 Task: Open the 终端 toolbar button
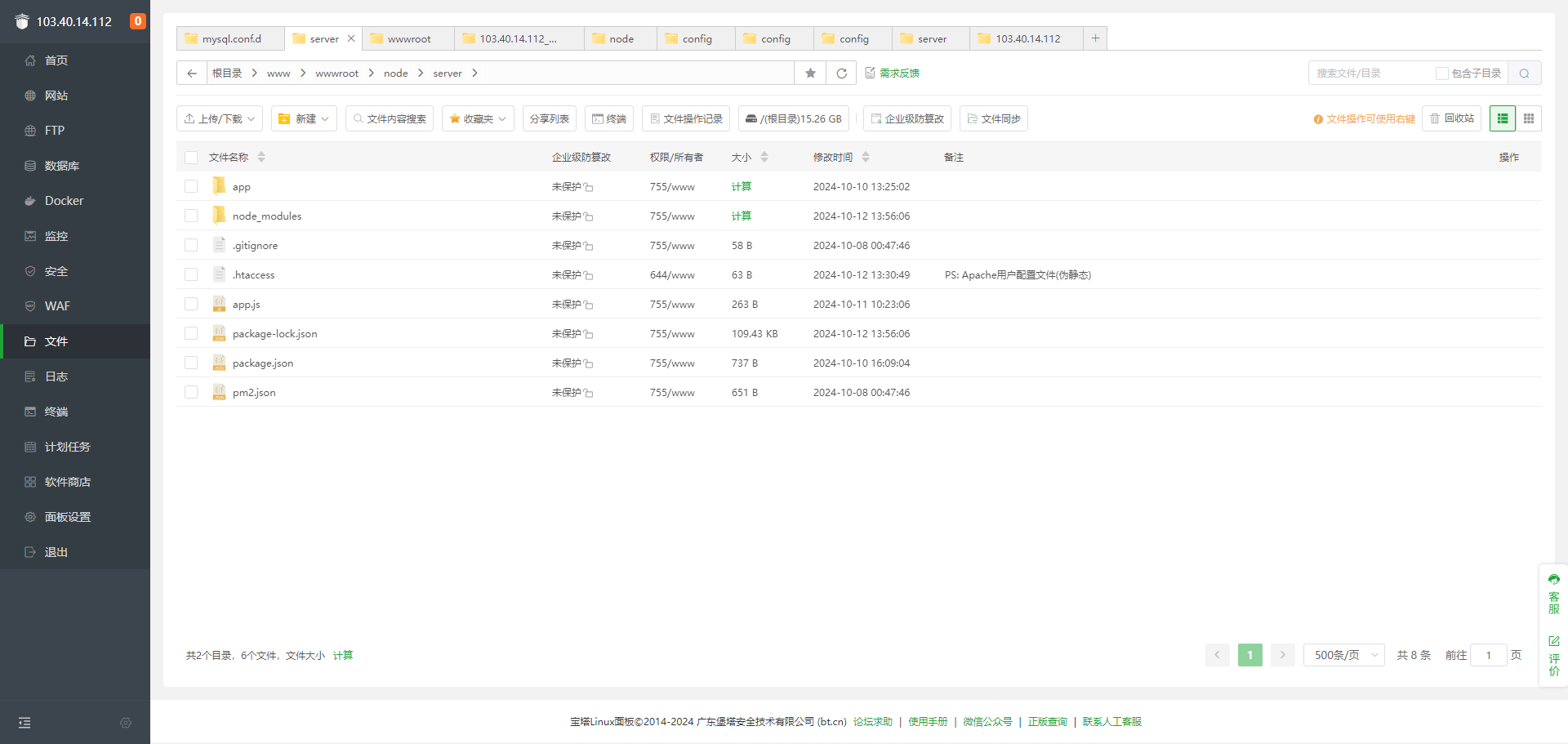(x=609, y=118)
